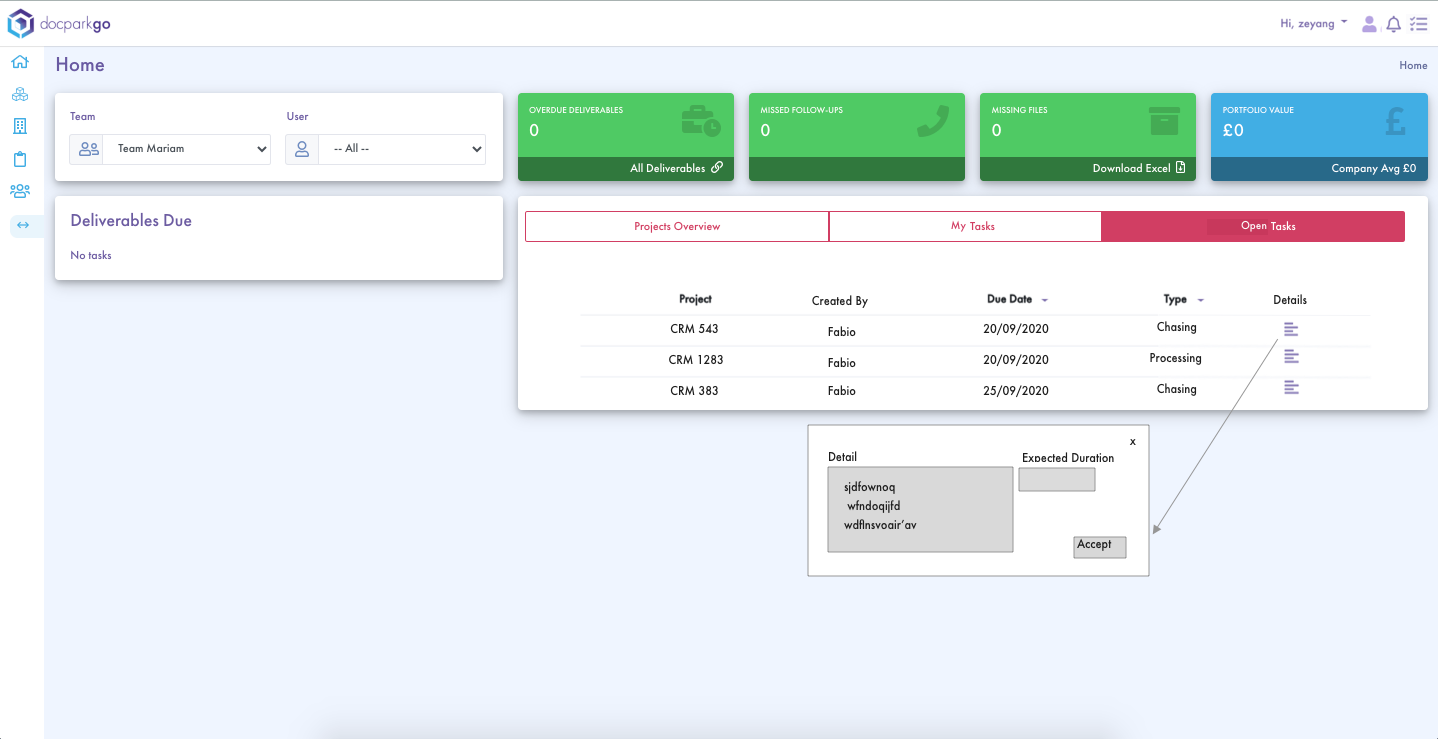The height and width of the screenshot is (746, 1438).
Task: Expand the User filter dropdown
Action: click(401, 149)
